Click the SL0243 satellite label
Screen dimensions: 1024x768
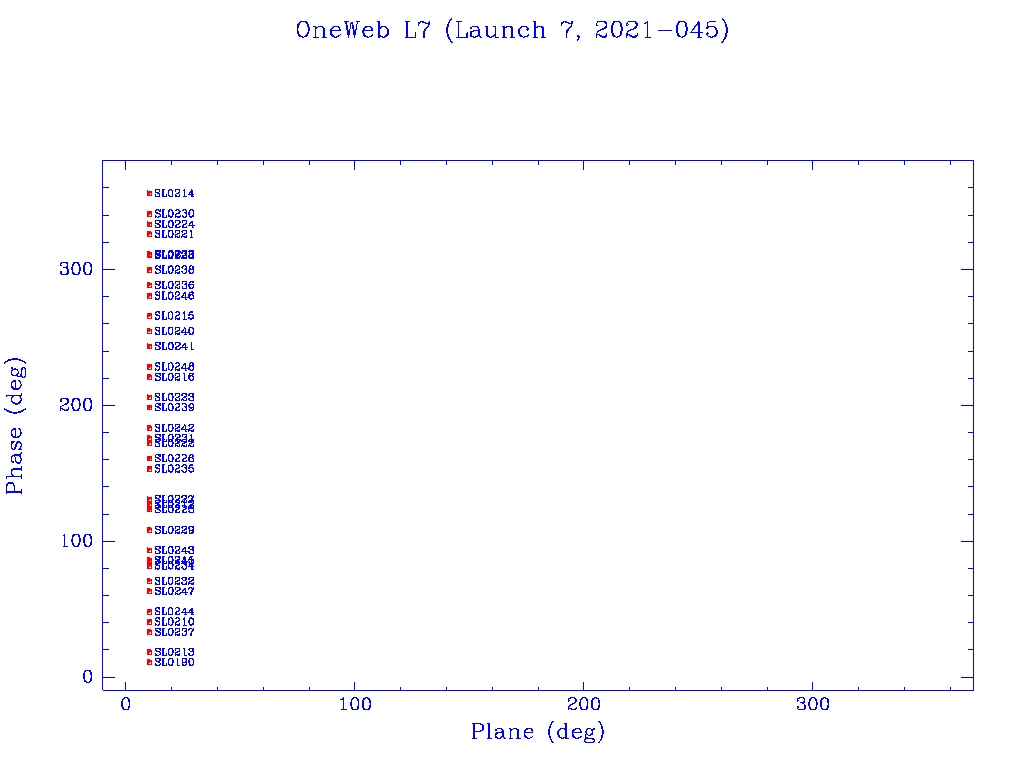[174, 551]
